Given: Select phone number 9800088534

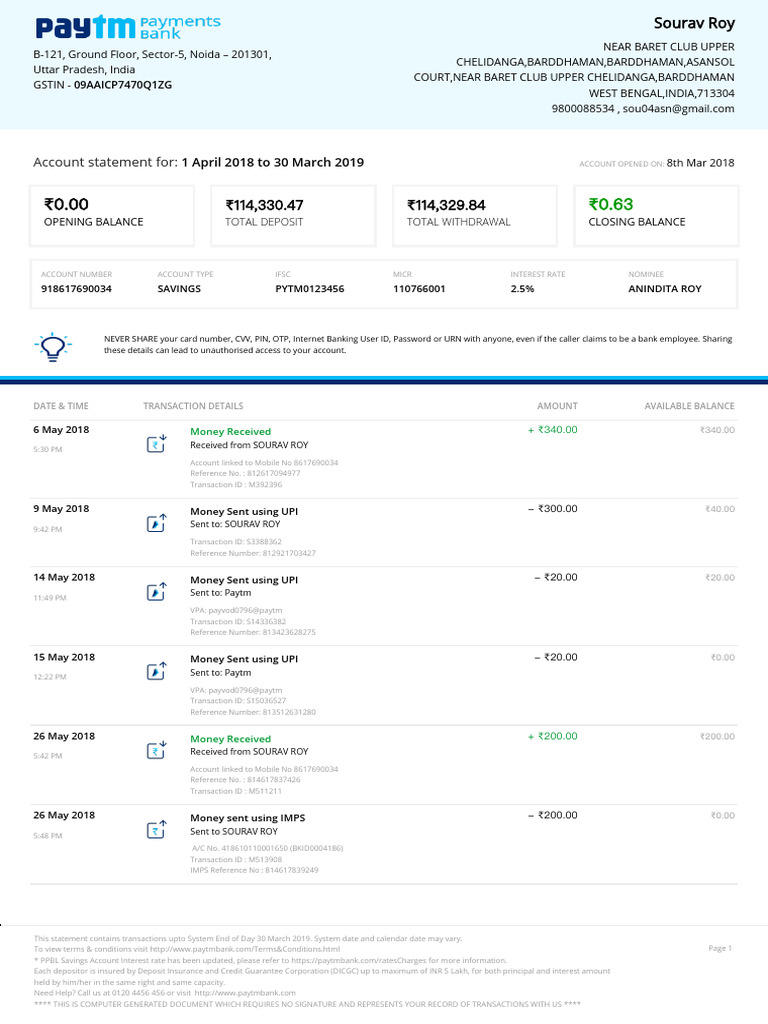Looking at the screenshot, I should pos(583,108).
